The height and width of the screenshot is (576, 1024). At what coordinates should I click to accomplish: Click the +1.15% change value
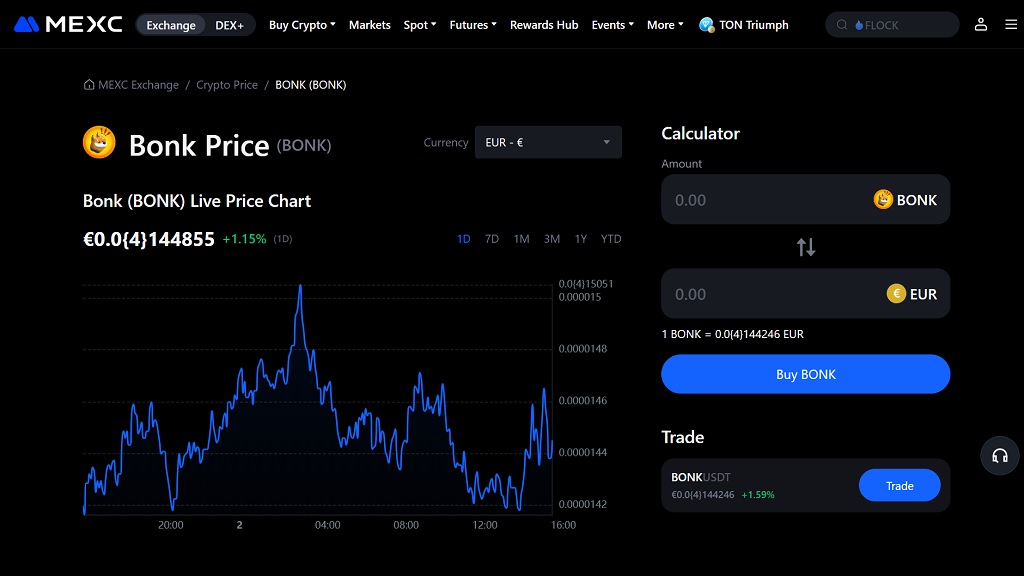click(244, 239)
